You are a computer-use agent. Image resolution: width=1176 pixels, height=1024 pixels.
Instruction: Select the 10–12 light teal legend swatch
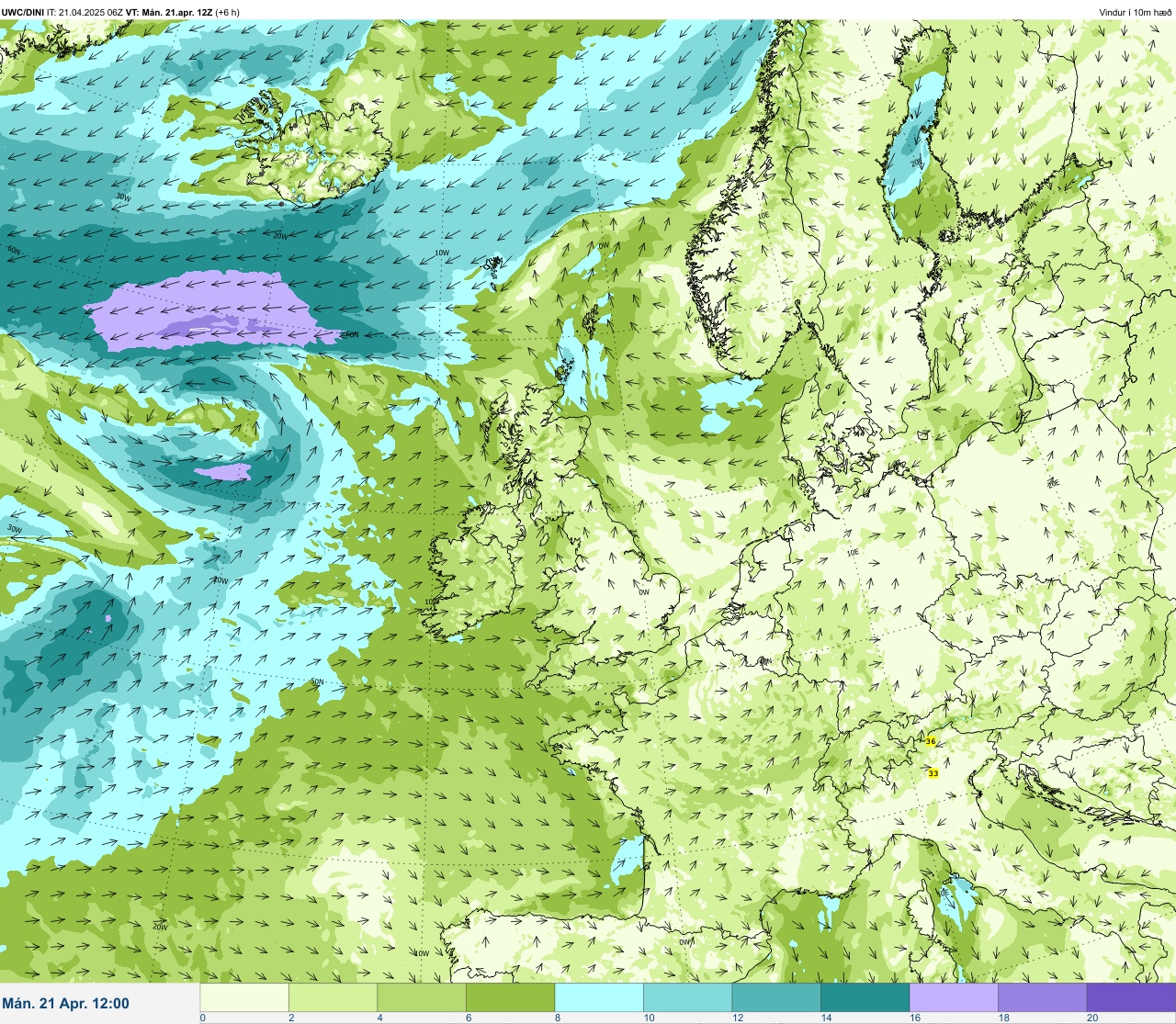pos(687,997)
